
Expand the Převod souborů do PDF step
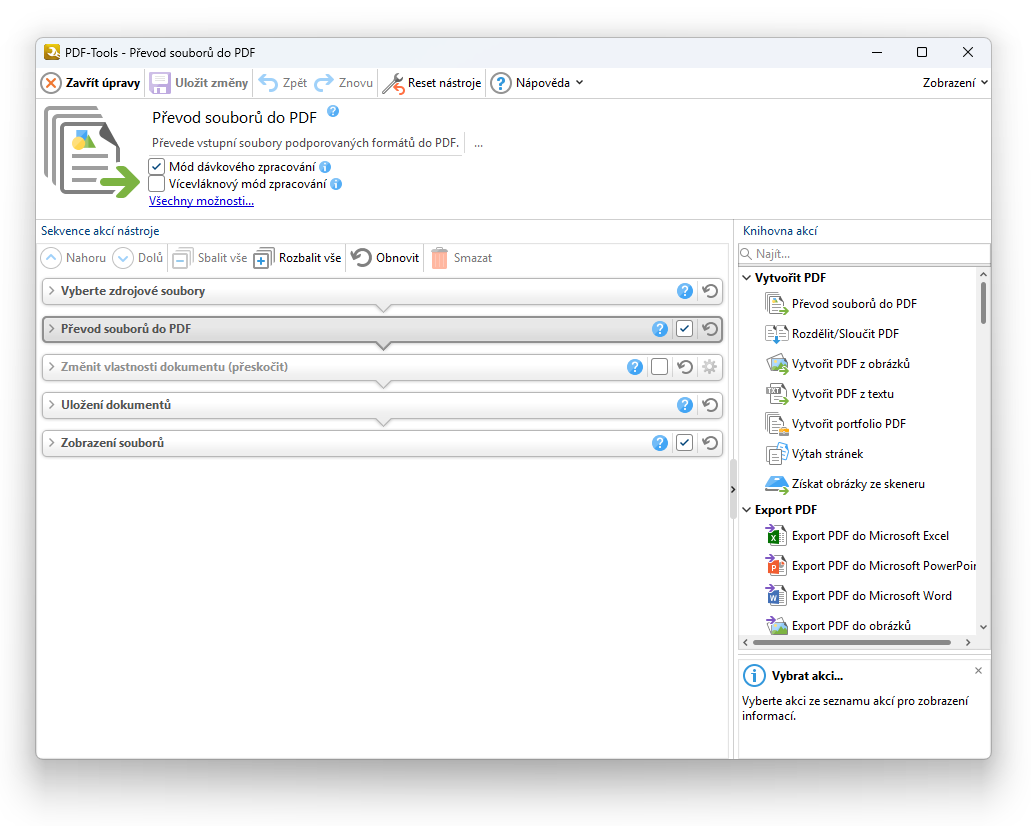(x=51, y=329)
